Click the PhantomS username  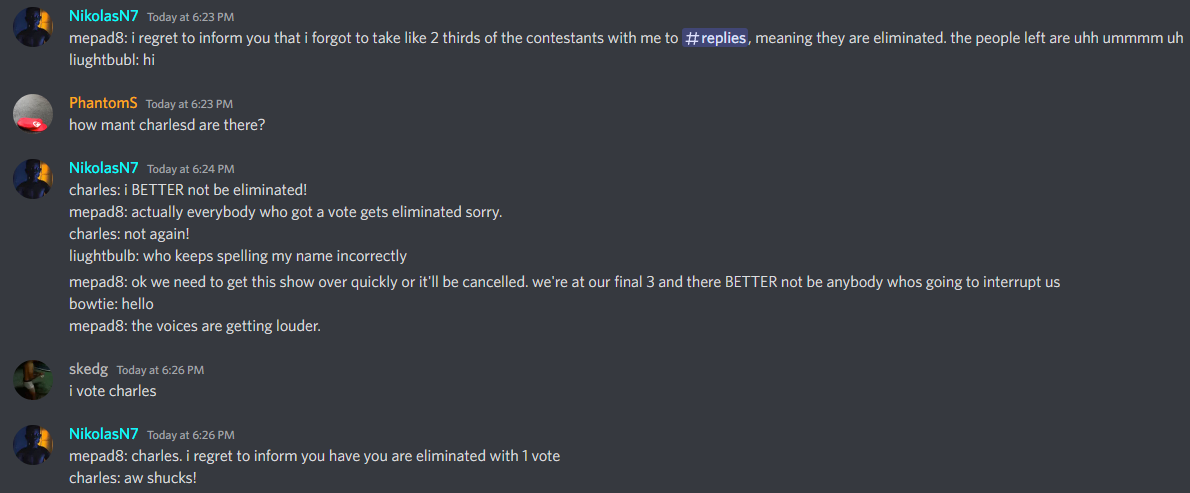point(103,103)
